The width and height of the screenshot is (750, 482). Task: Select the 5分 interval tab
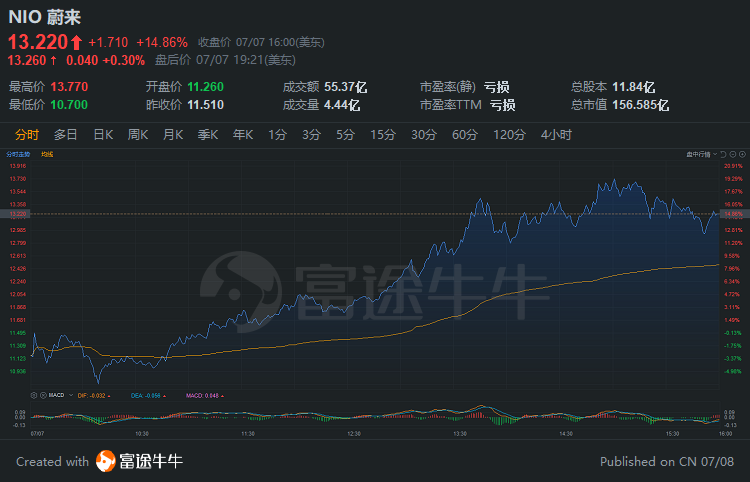tap(345, 135)
